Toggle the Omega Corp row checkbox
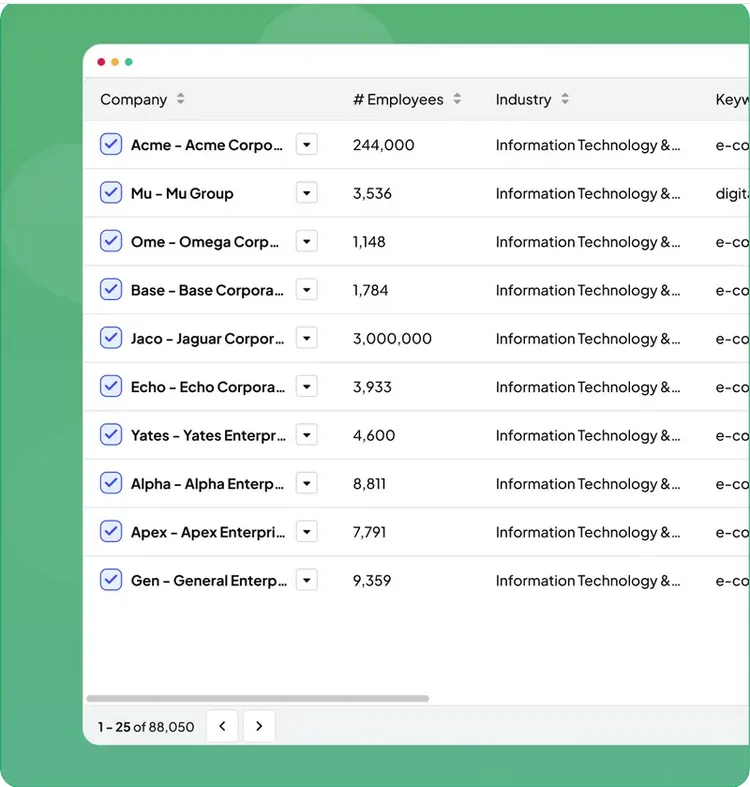 click(110, 241)
